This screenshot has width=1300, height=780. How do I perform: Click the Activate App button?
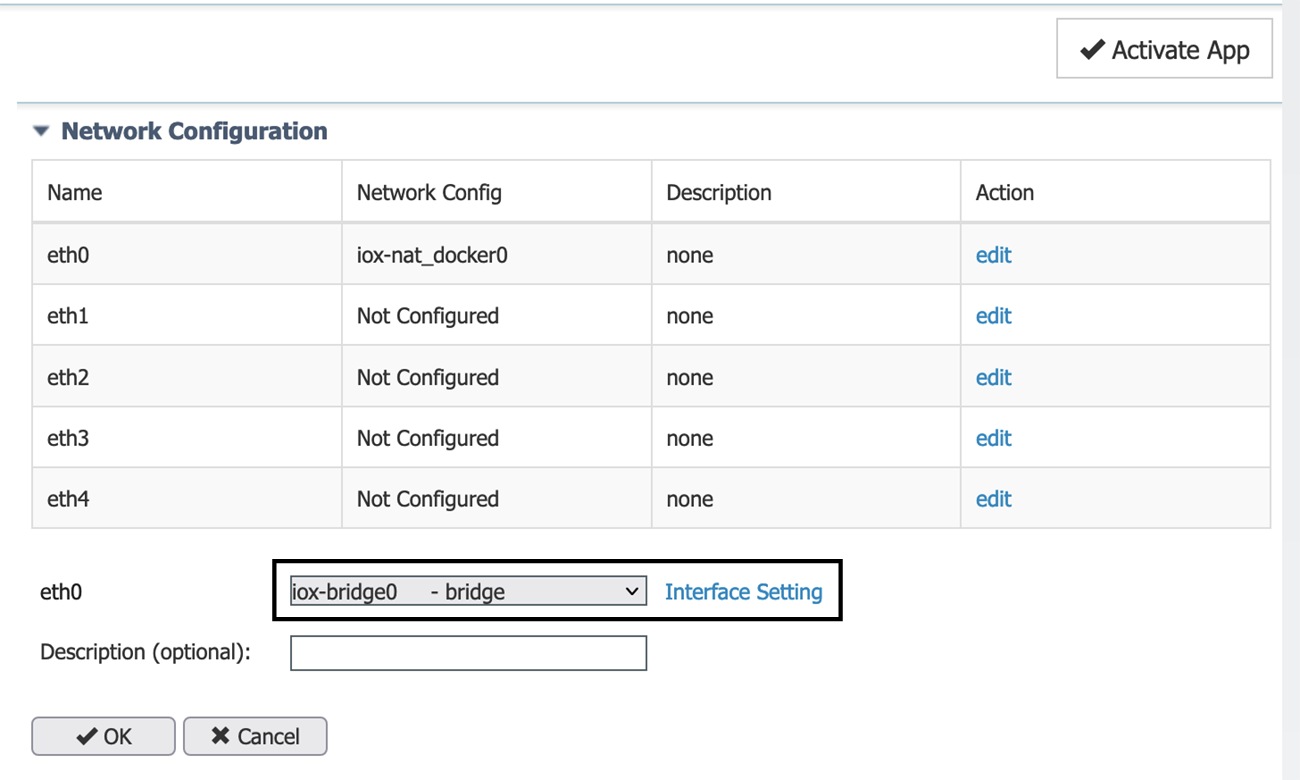1164,49
